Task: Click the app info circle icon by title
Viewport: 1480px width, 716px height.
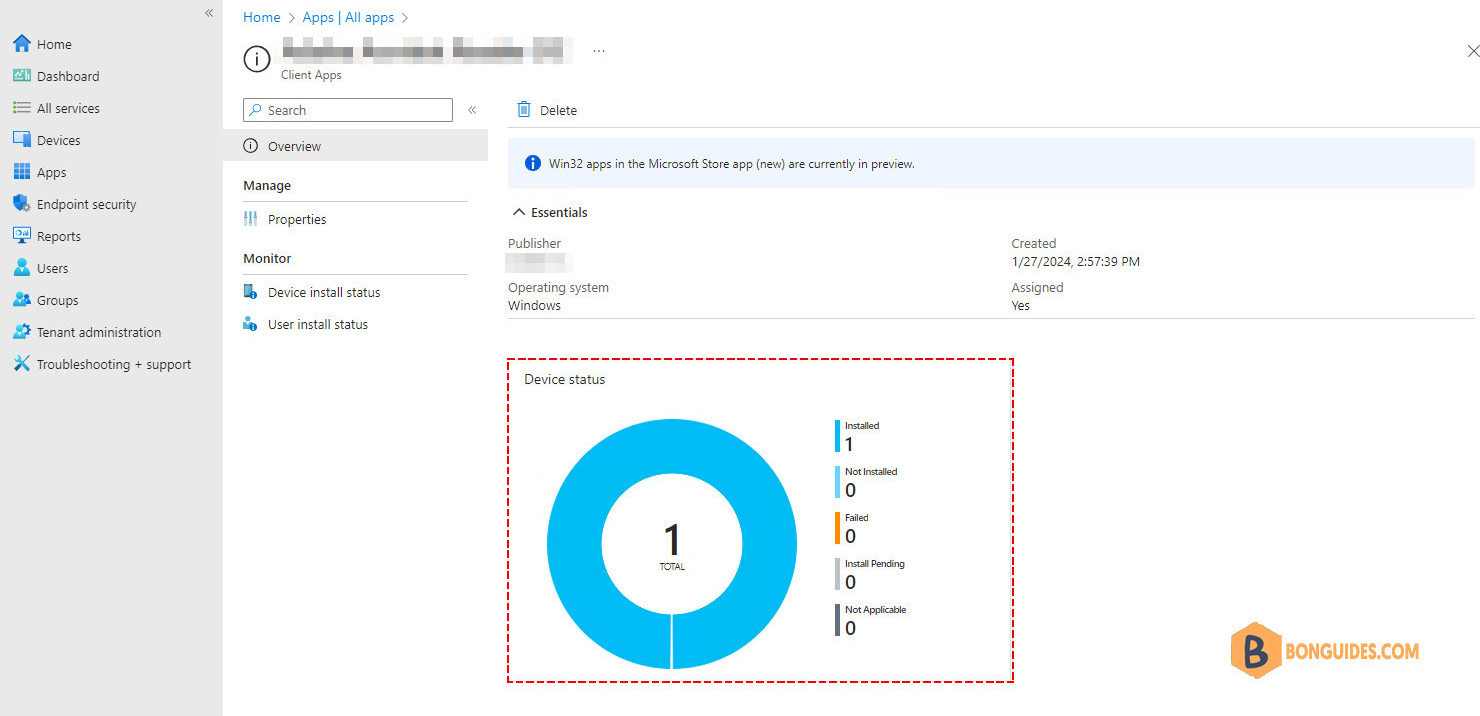Action: pyautogui.click(x=257, y=60)
